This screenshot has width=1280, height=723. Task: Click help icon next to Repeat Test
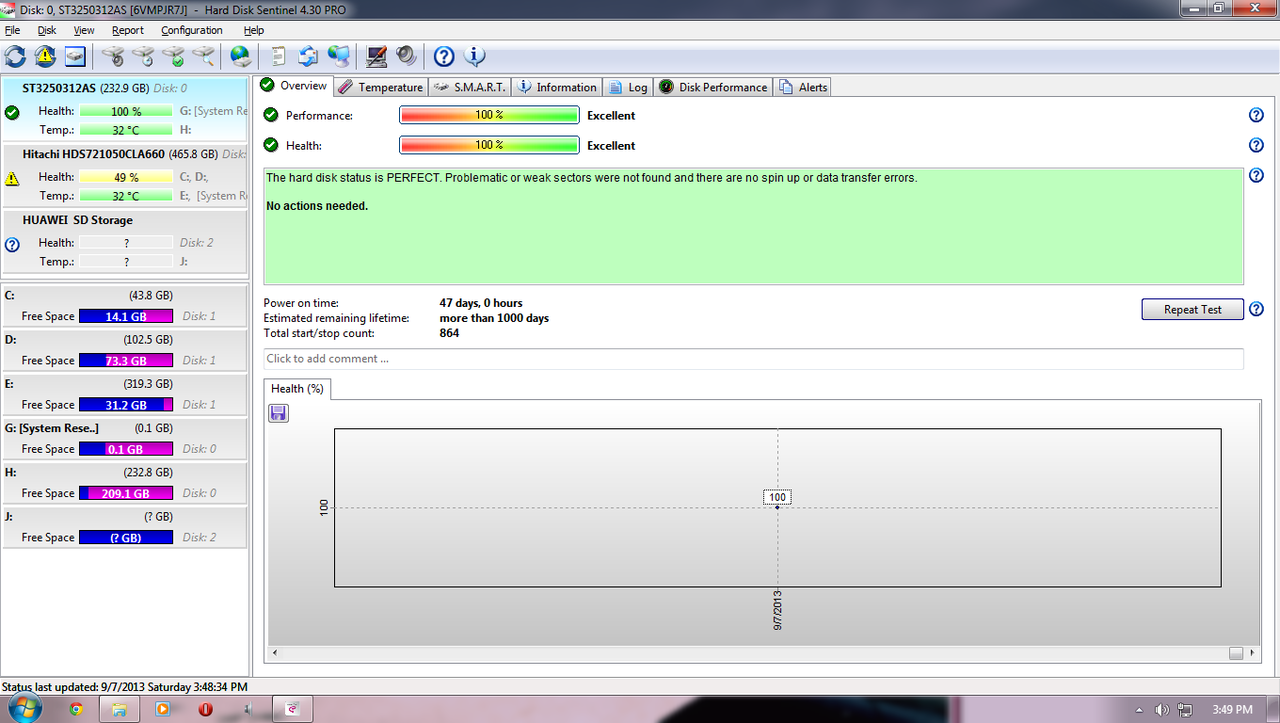pos(1257,309)
